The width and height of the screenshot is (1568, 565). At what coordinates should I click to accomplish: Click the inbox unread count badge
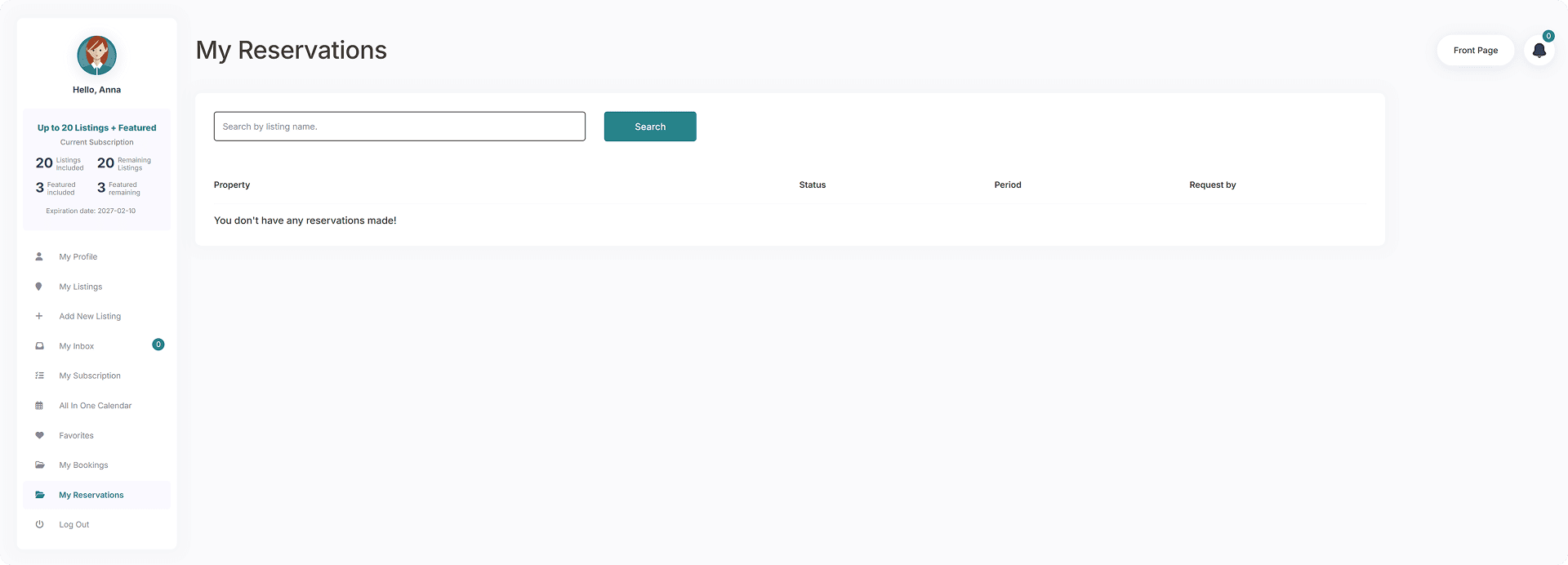pyautogui.click(x=158, y=345)
